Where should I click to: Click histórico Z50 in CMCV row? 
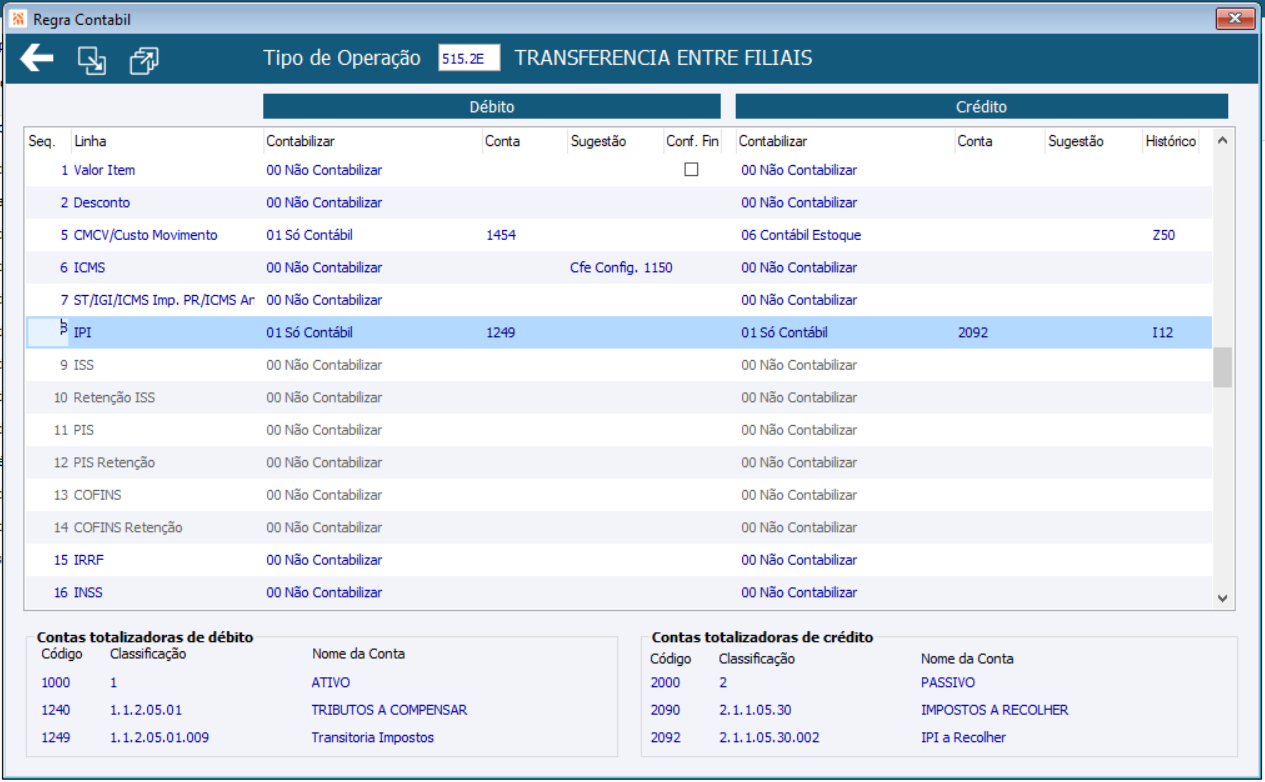1163,235
